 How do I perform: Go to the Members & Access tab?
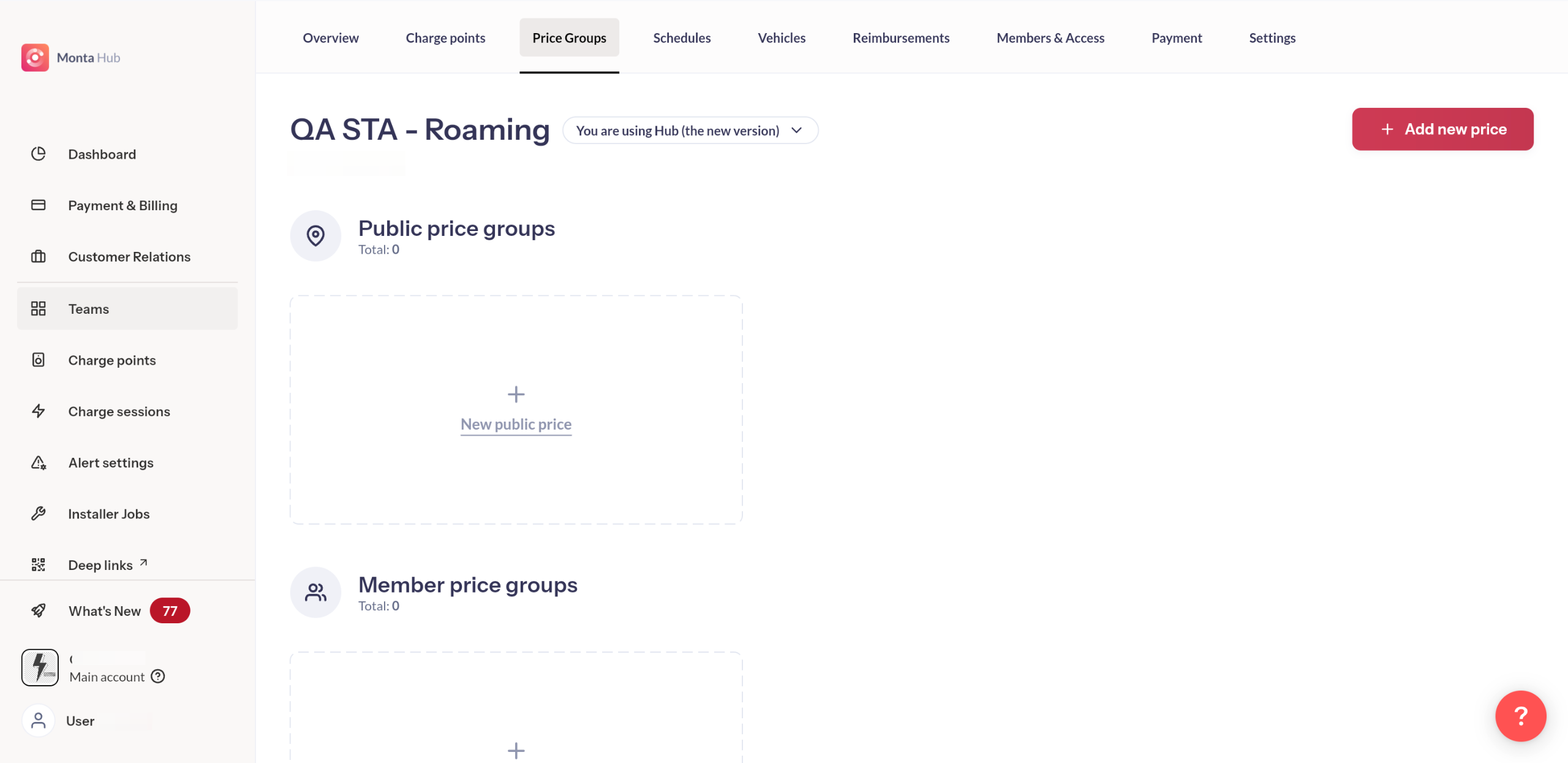click(x=1050, y=38)
